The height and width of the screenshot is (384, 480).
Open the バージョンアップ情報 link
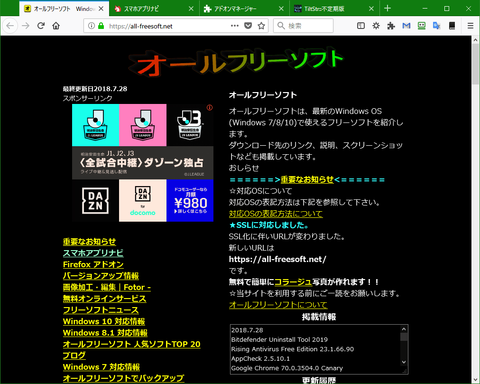[x=101, y=276]
